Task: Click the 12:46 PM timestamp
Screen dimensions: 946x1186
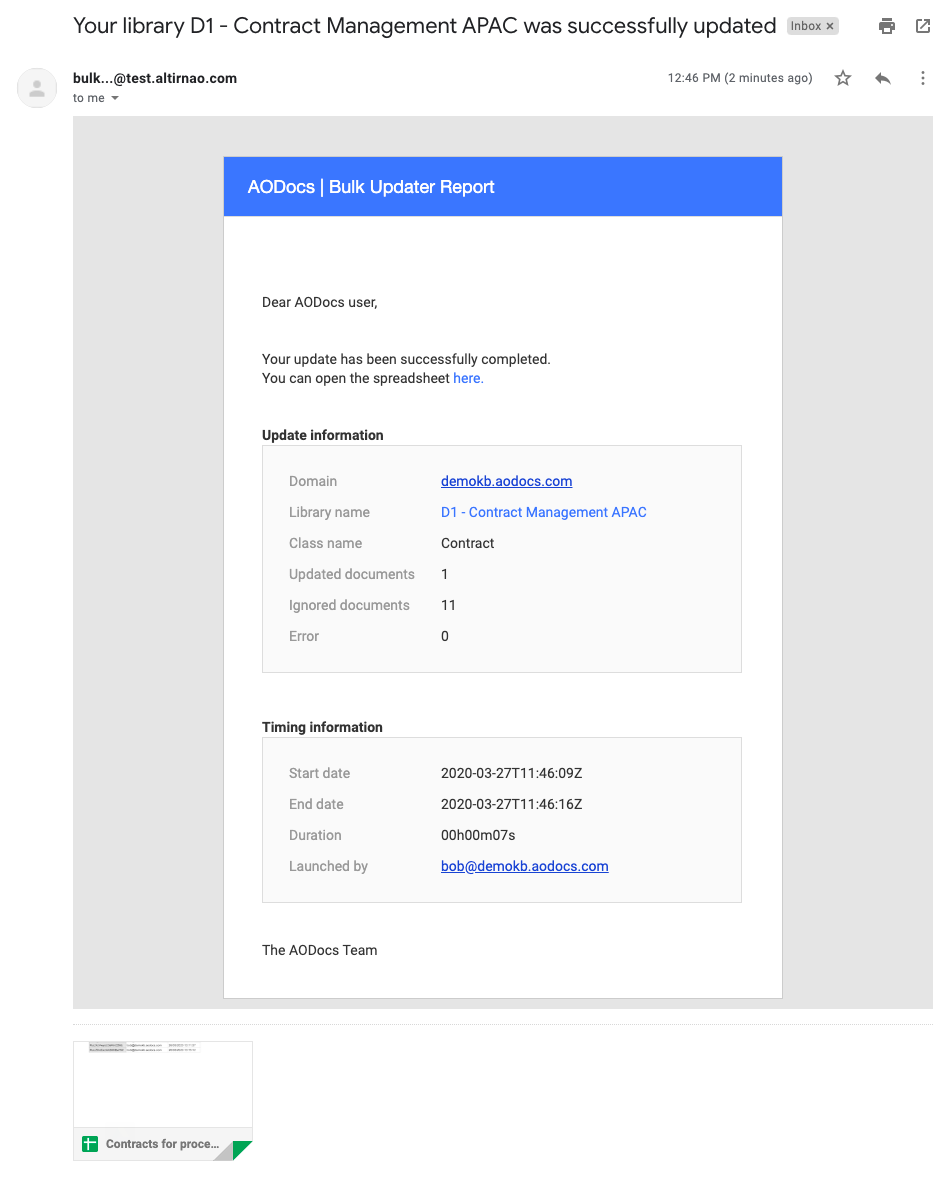Action: tap(740, 78)
